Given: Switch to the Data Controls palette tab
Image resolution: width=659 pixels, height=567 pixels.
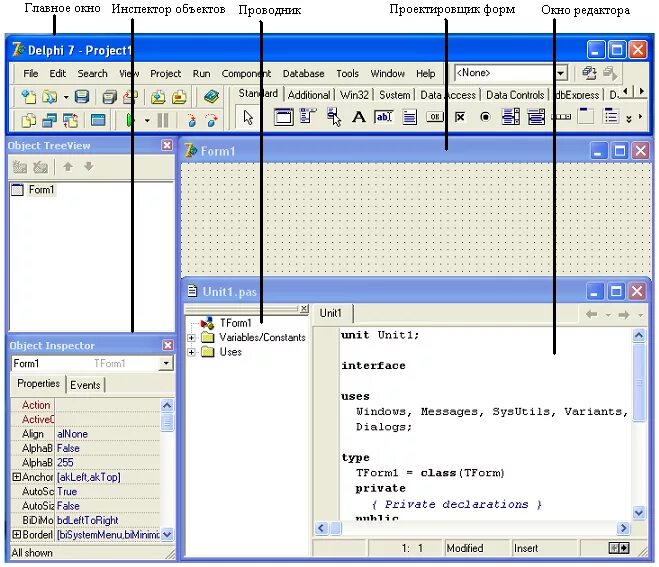Looking at the screenshot, I should pos(515,95).
